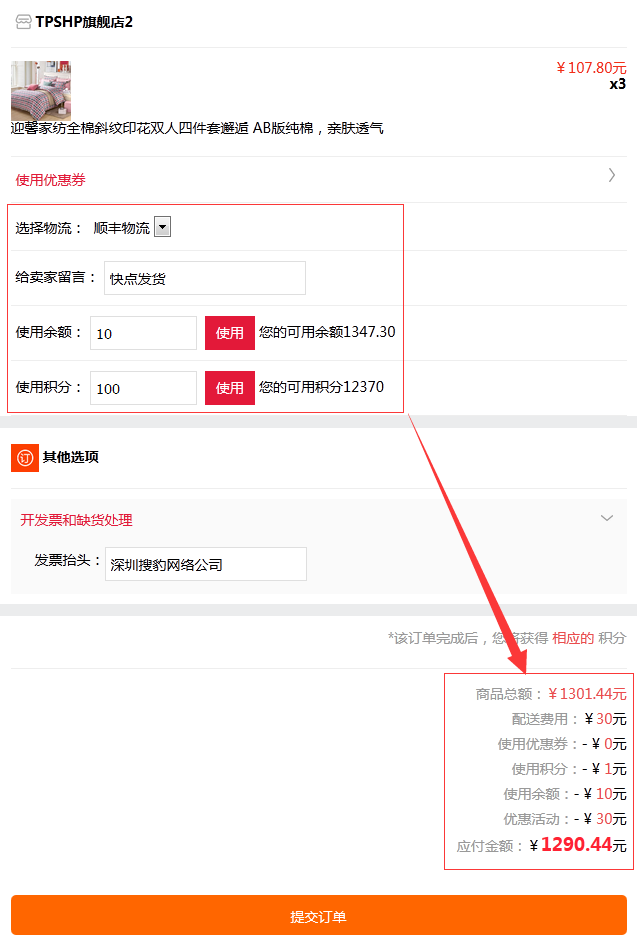Expand the coupon row right chevron

pyautogui.click(x=612, y=175)
